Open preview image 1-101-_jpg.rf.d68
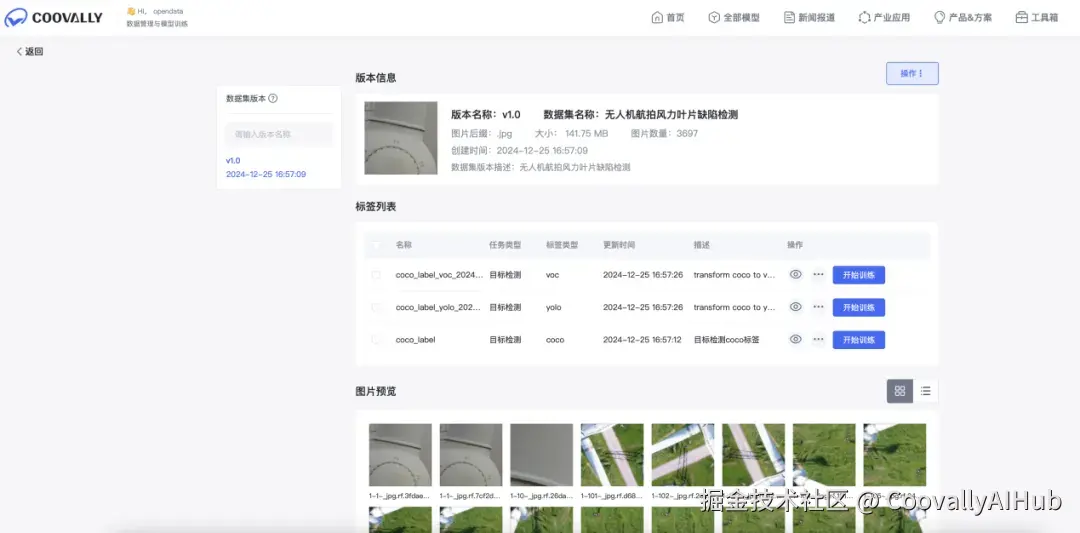 click(x=612, y=454)
